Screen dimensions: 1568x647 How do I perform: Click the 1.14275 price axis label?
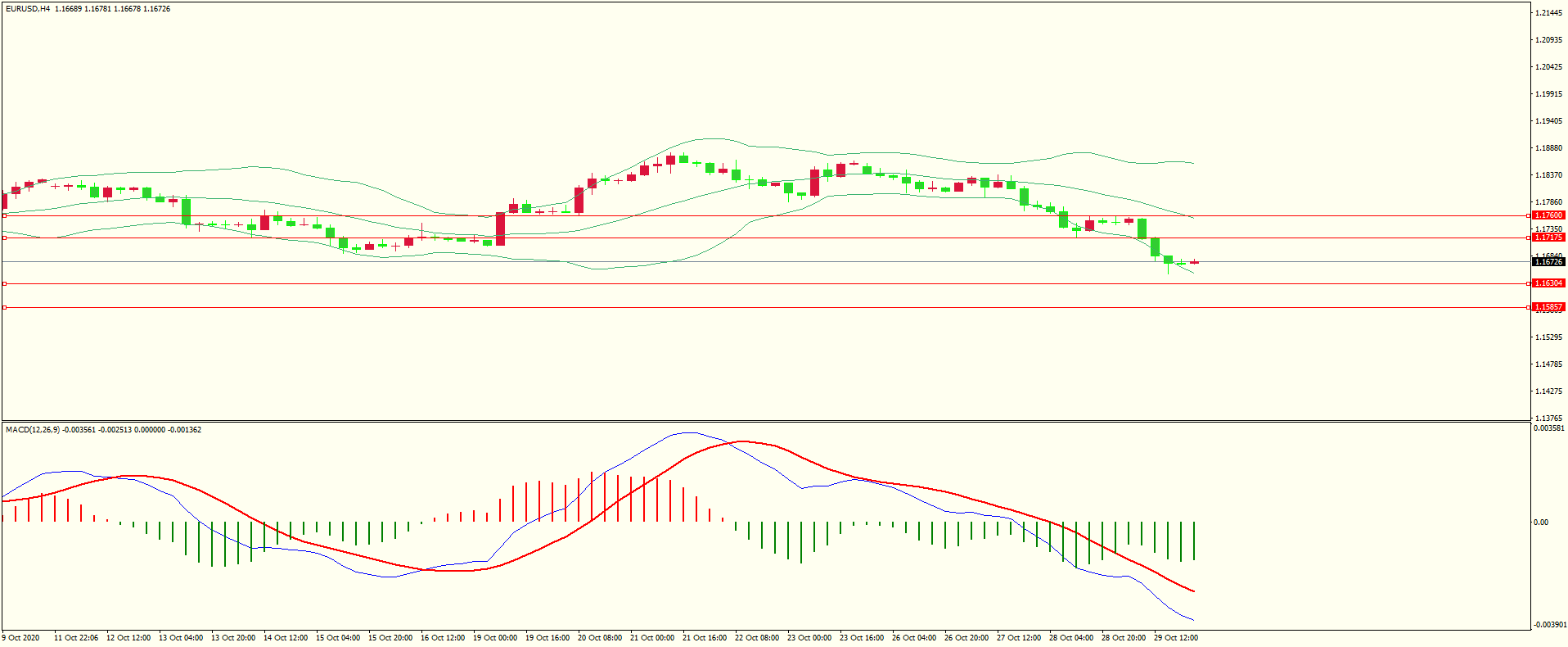(1548, 391)
